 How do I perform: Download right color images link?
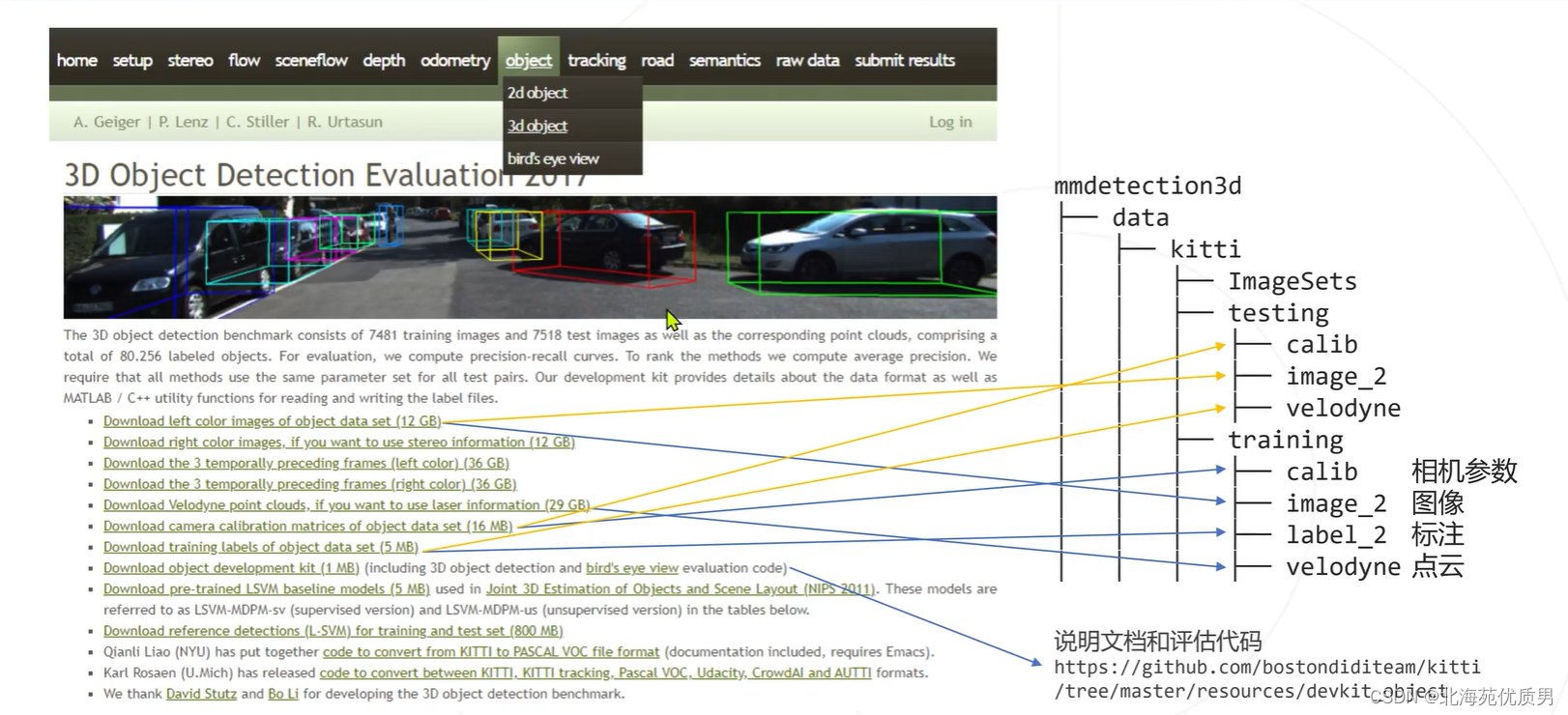tap(339, 443)
